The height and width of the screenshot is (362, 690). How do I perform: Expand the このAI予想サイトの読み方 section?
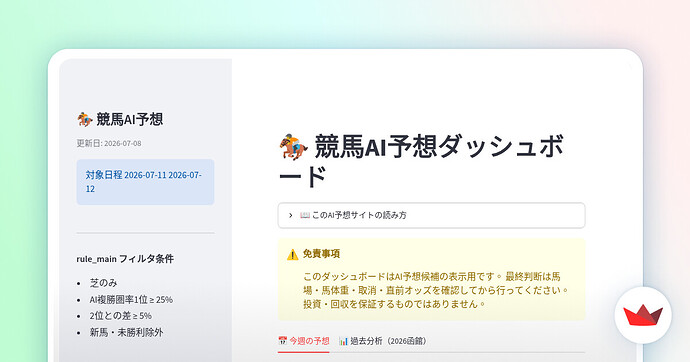point(431,215)
